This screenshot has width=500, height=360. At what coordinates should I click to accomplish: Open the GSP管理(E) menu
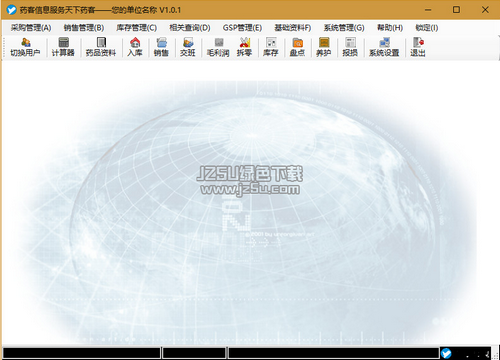point(242,28)
